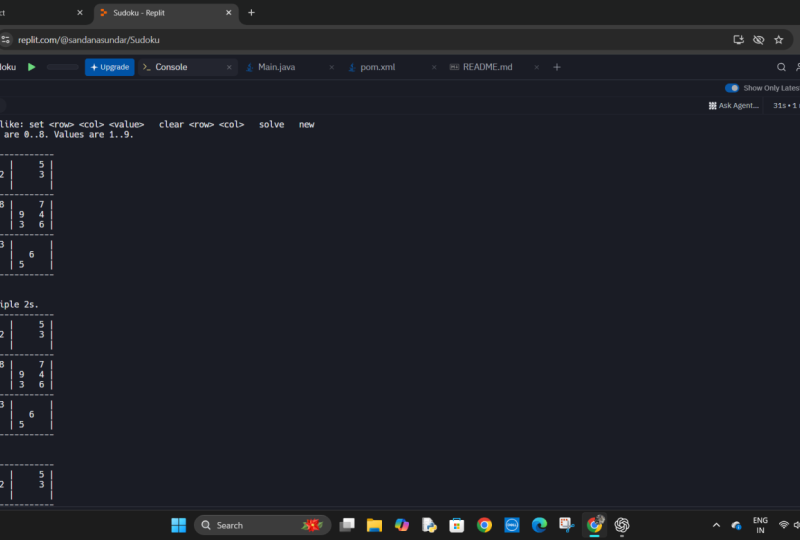This screenshot has width=800, height=540.
Task: Close the Main.java tab
Action: 332,67
